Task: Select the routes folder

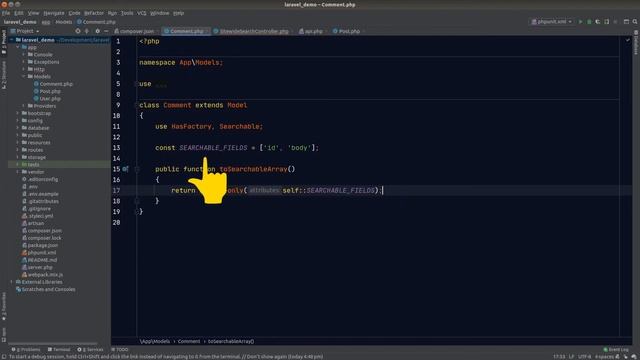Action: click(33, 150)
